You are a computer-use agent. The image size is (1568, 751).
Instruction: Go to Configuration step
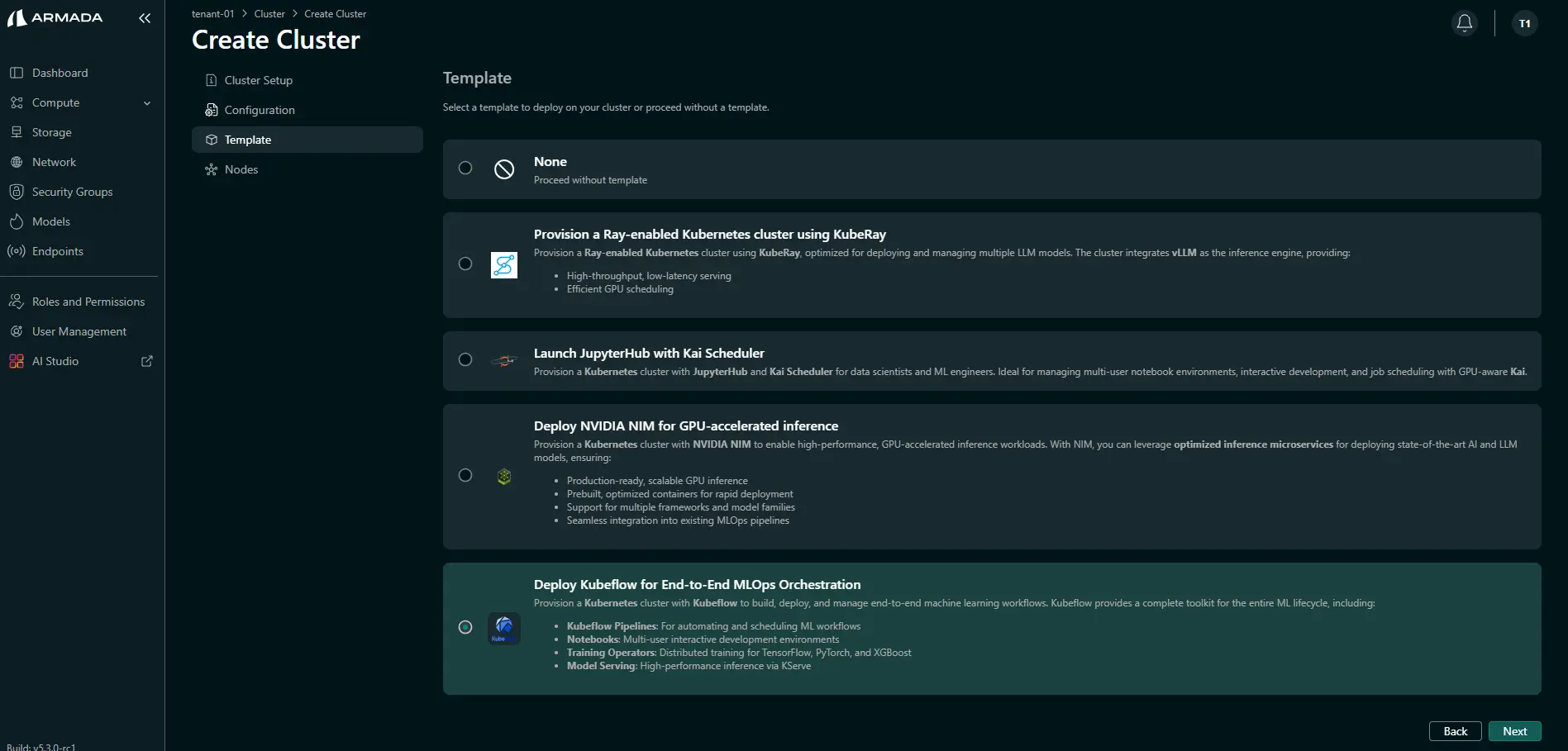click(307, 110)
